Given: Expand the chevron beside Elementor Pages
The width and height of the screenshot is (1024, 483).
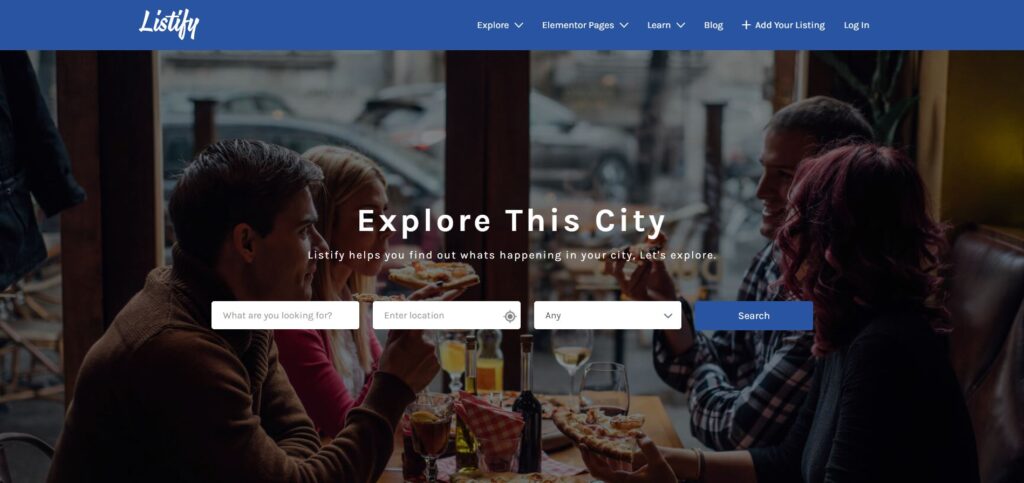Looking at the screenshot, I should tap(624, 25).
